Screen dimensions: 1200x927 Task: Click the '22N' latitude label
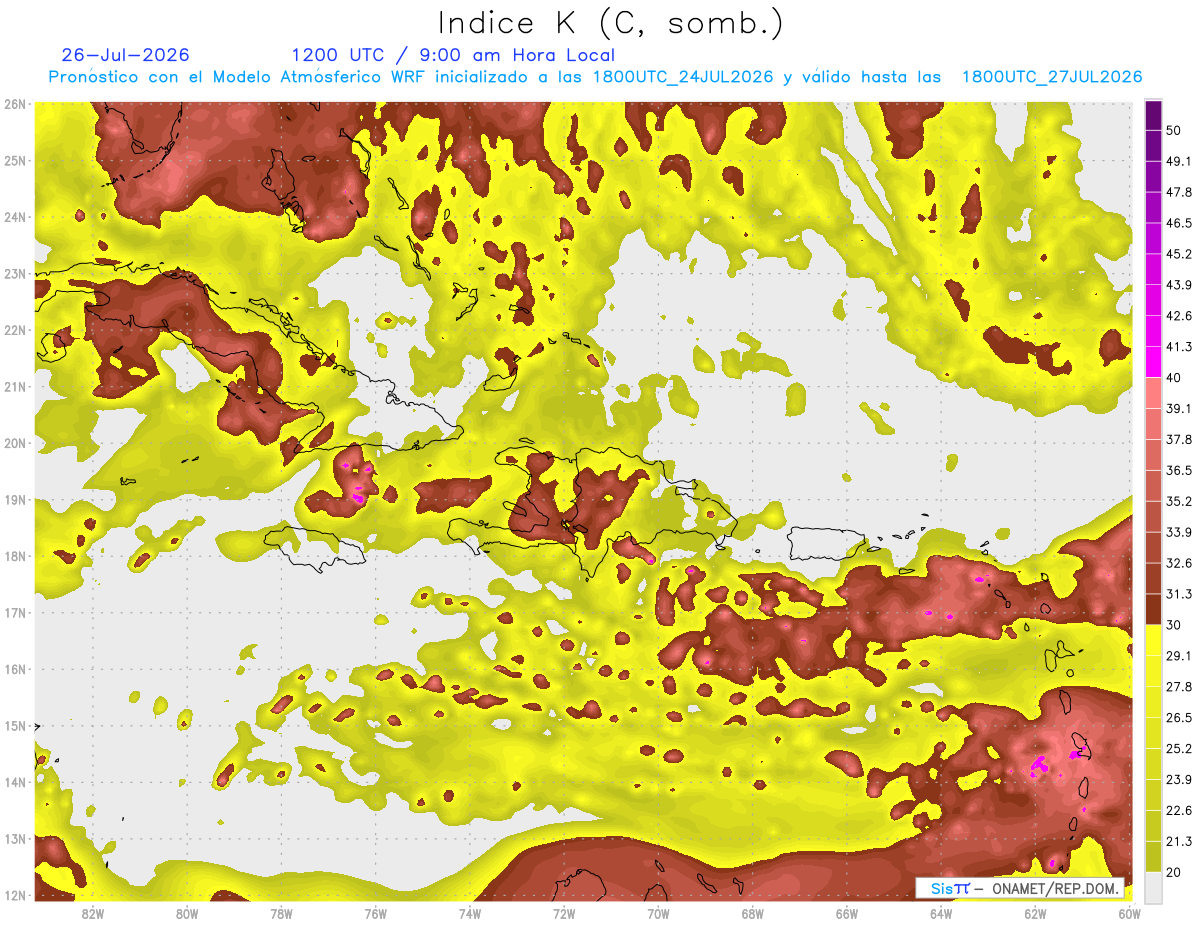(14, 330)
